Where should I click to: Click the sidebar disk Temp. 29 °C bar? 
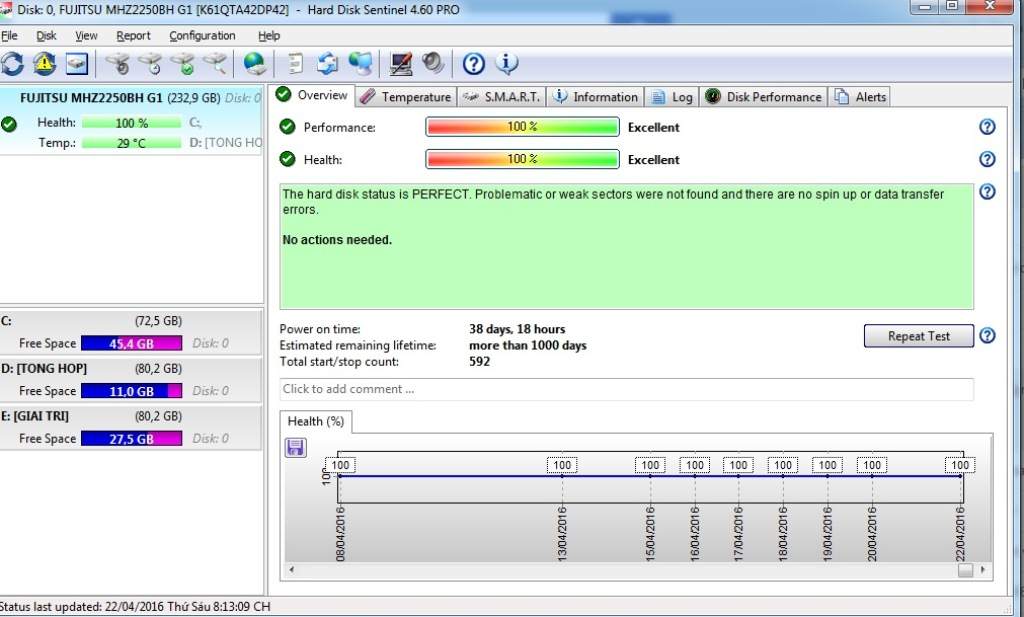coord(131,142)
